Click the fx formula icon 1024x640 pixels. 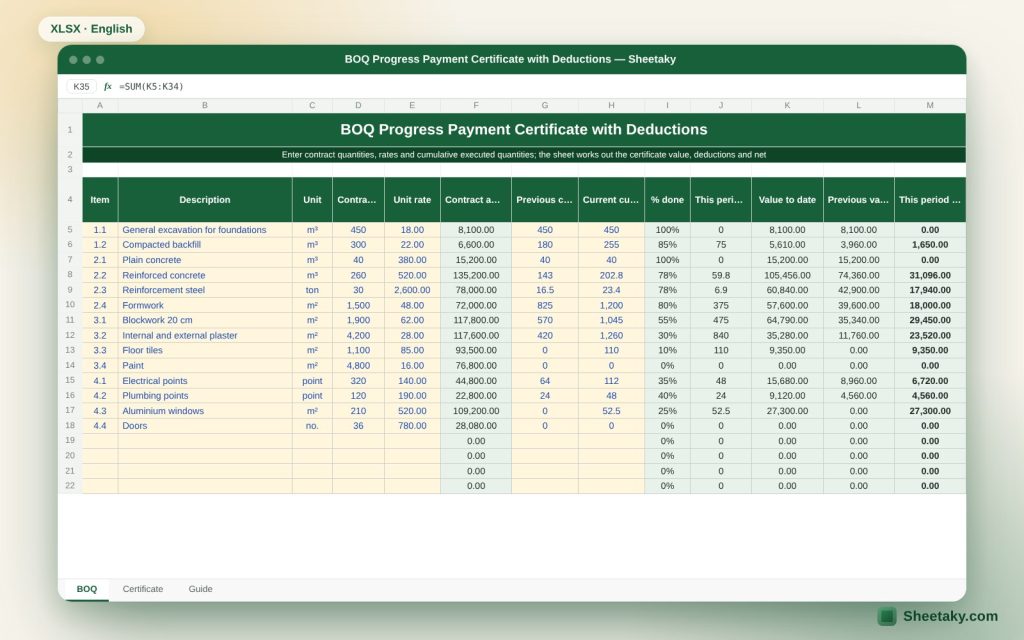point(108,86)
